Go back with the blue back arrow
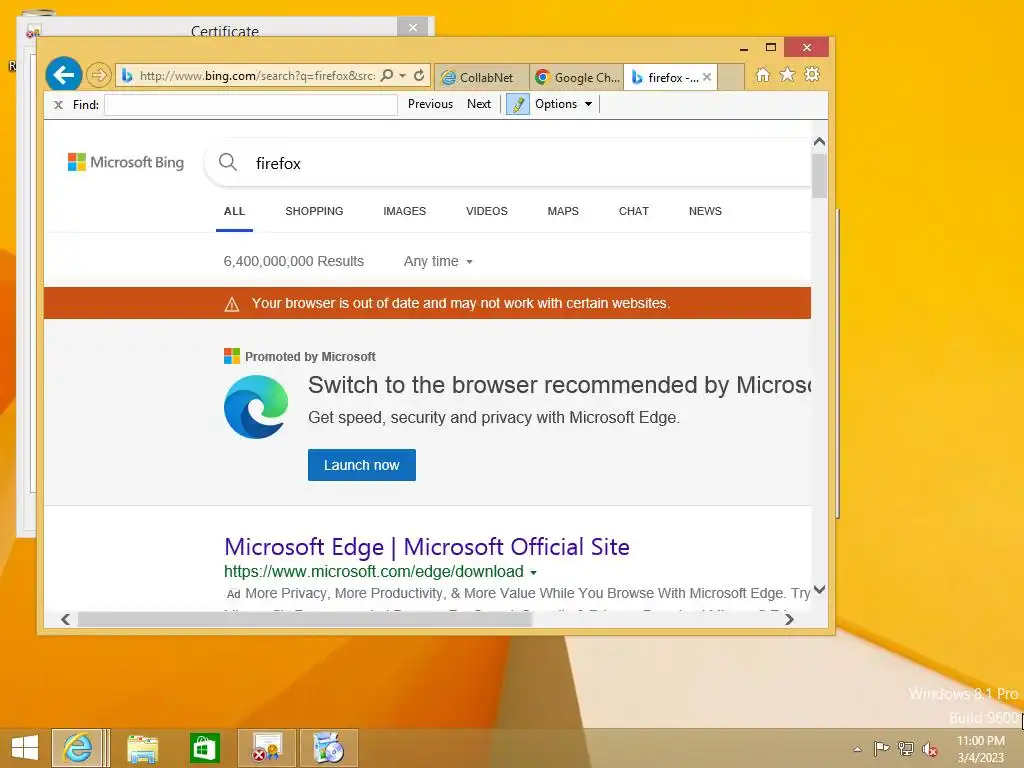Image resolution: width=1024 pixels, height=768 pixels. pyautogui.click(x=63, y=75)
